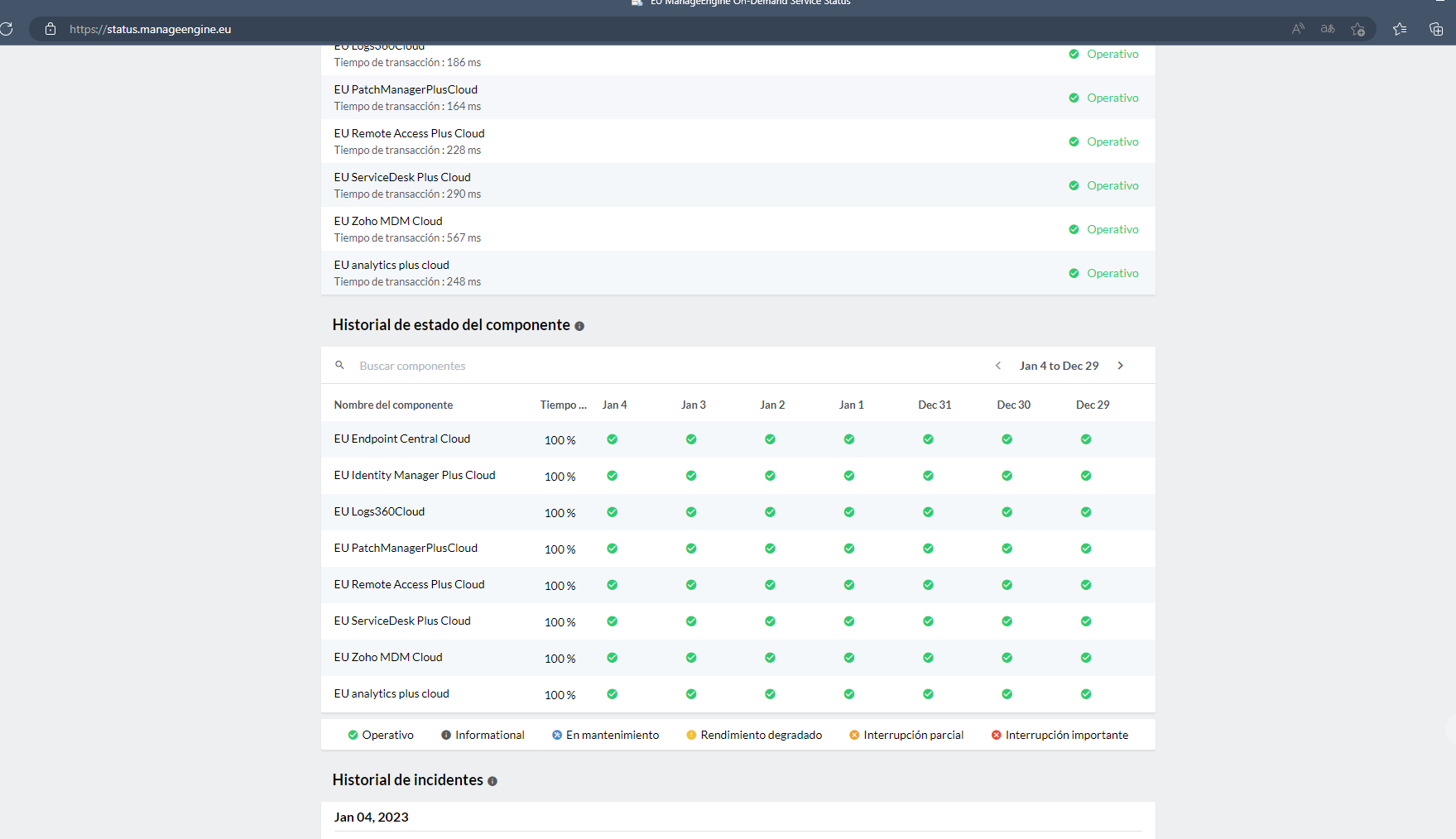This screenshot has width=1456, height=839.
Task: Click the translate page icon
Action: point(1328,29)
